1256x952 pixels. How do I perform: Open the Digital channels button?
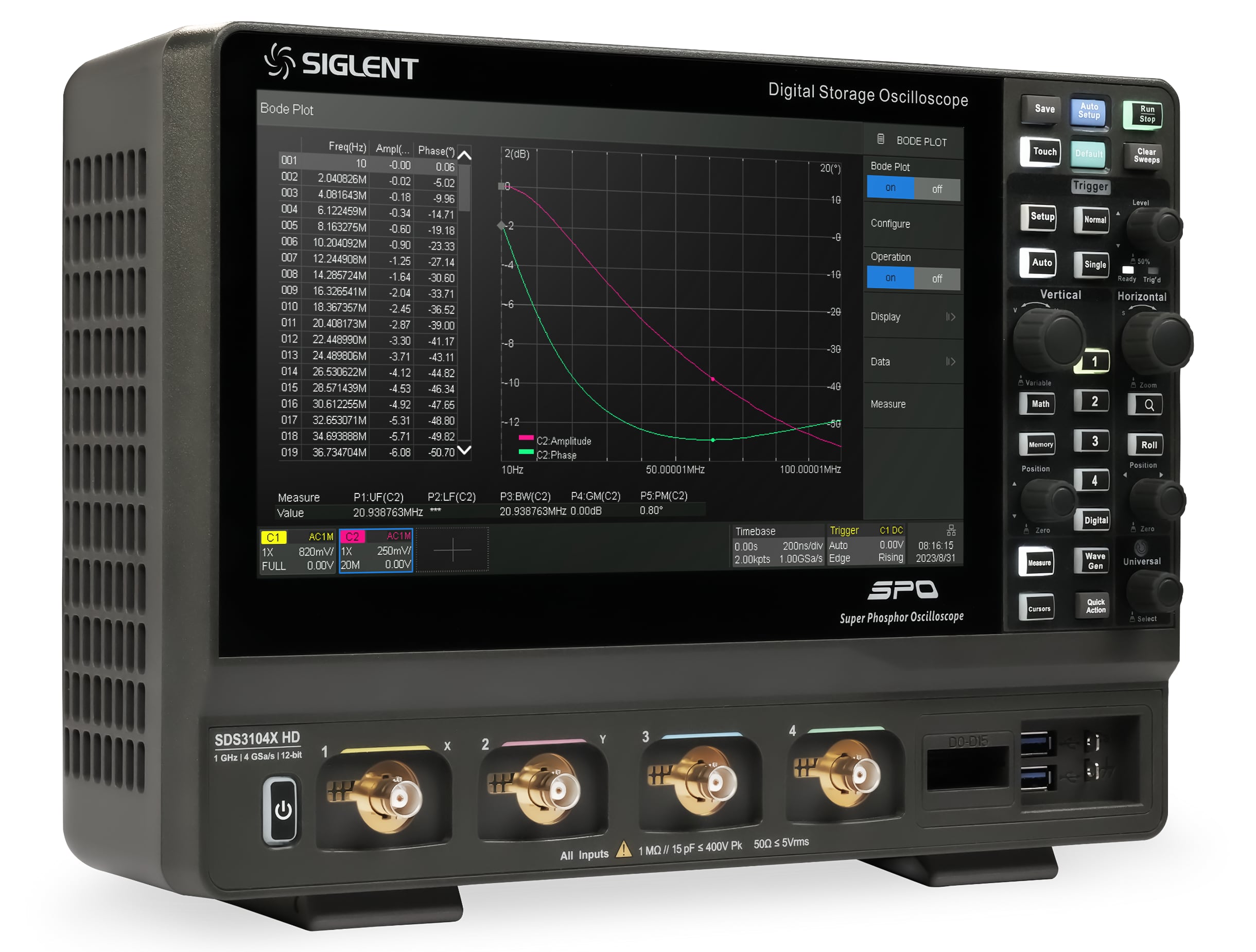pos(1092,520)
